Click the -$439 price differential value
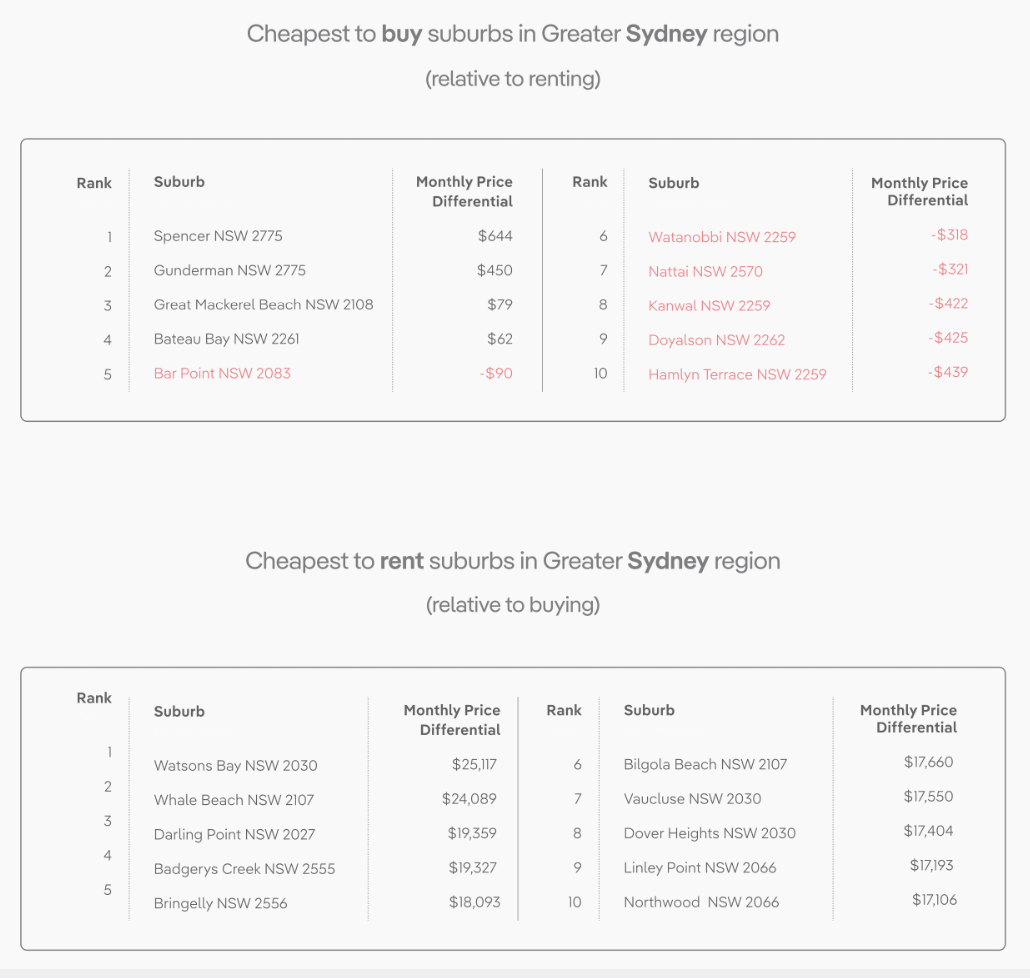Screen dimensions: 1030x978 (x=948, y=372)
